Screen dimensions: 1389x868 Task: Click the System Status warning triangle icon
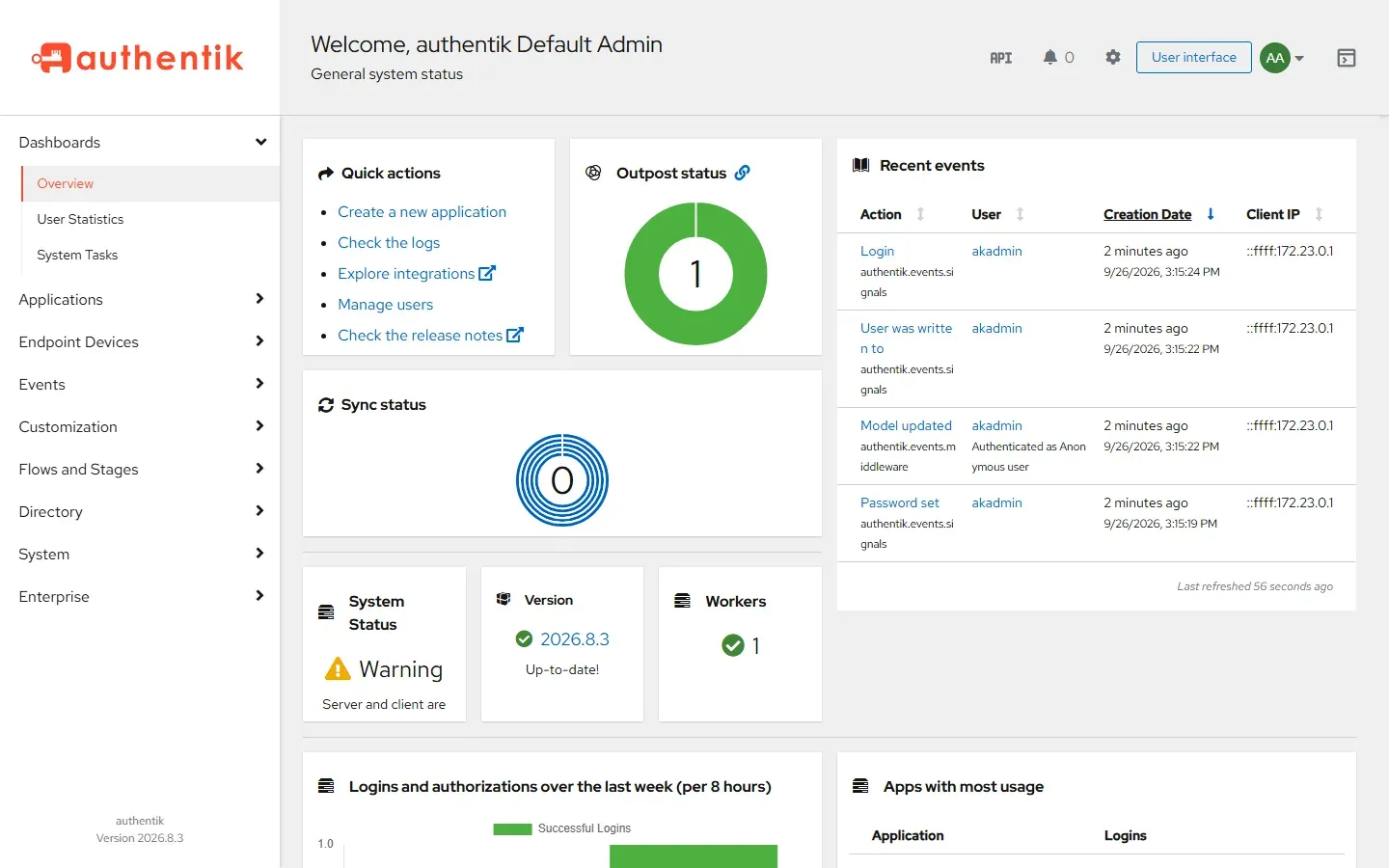338,668
